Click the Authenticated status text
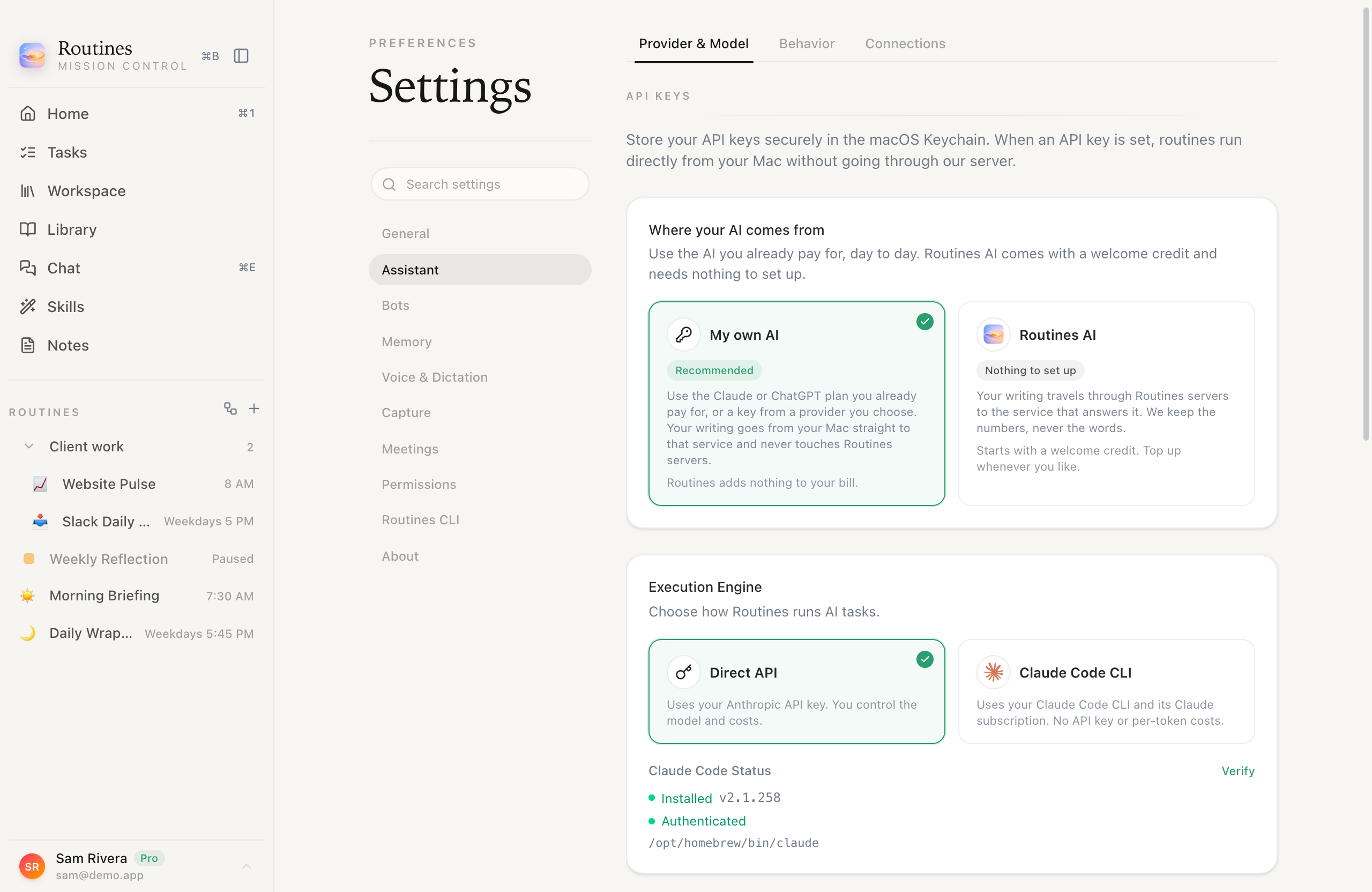Screen dimensions: 1372x892 (703, 821)
